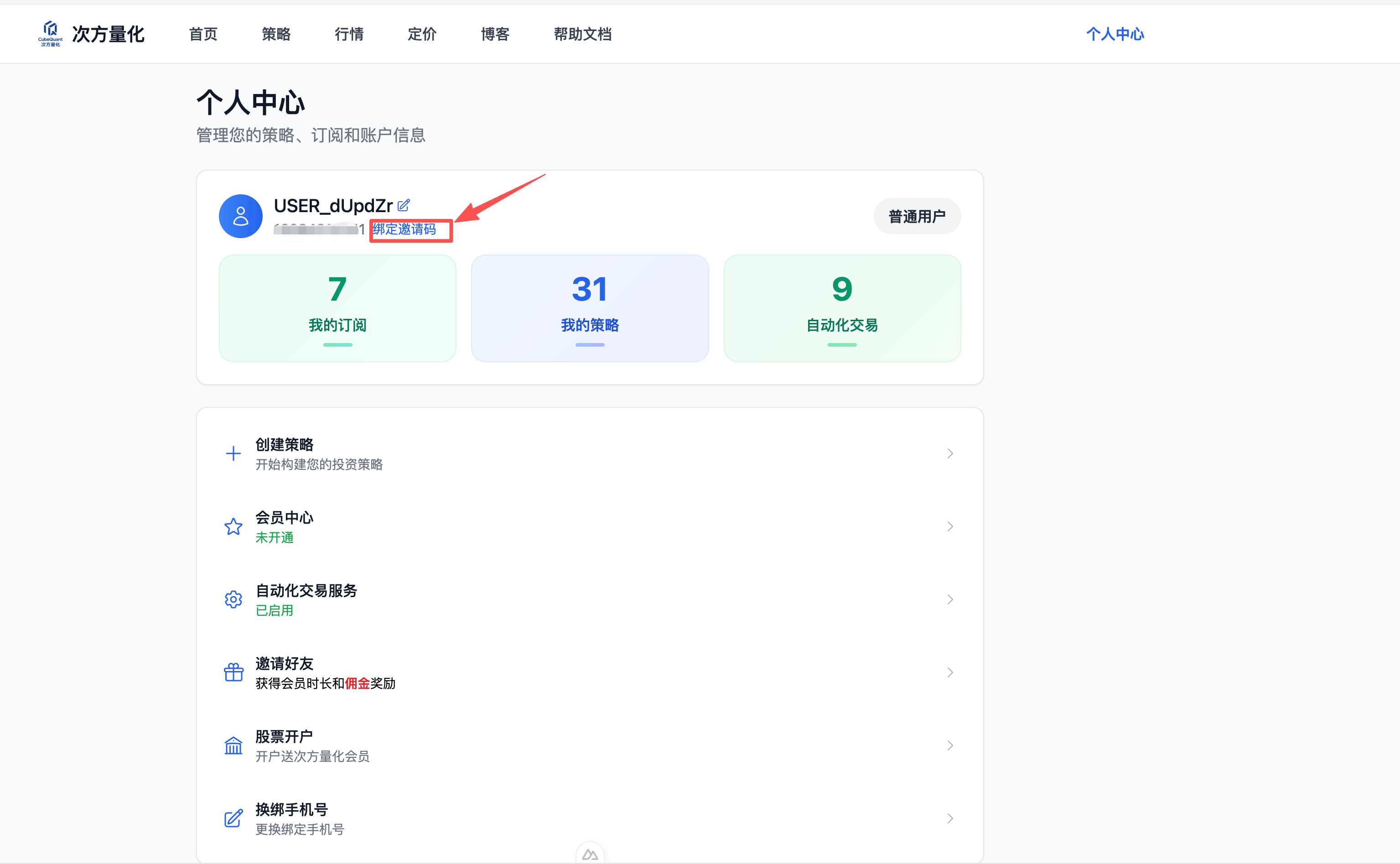This screenshot has height=864, width=1400.
Task: Click the CubeQuant logo icon
Action: (x=49, y=34)
